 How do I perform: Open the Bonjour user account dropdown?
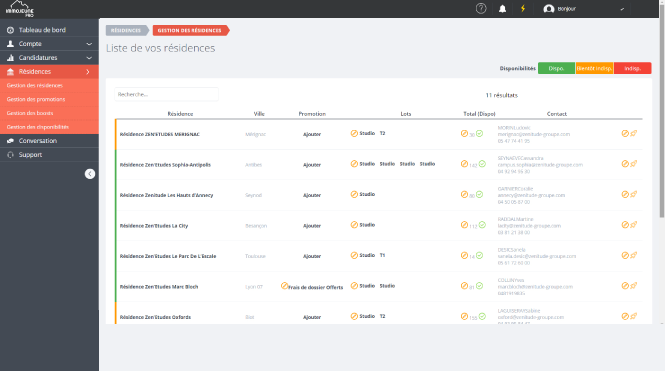(584, 9)
